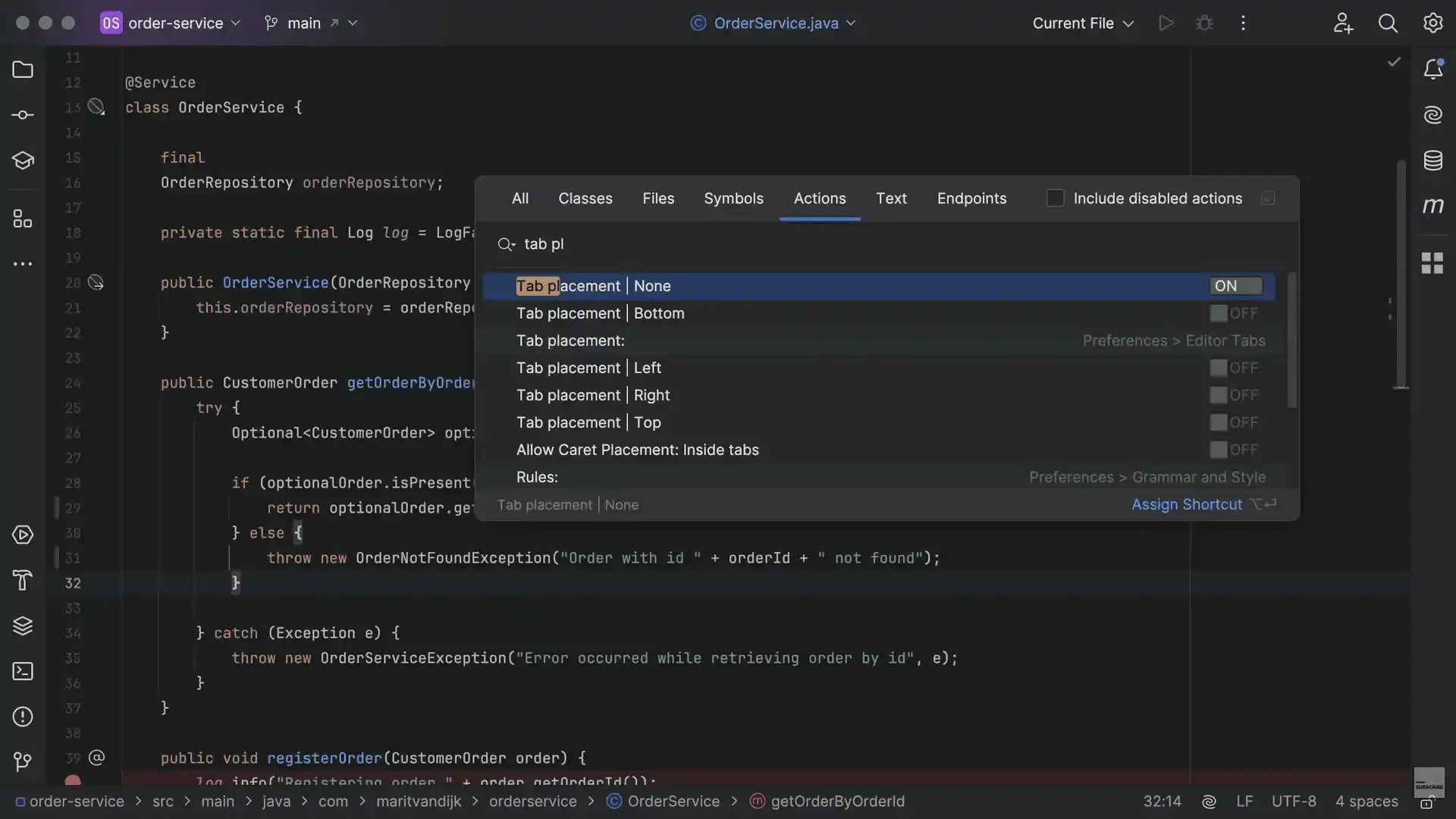Open the Current File run configuration dropdown
The image size is (1456, 819).
1083,23
